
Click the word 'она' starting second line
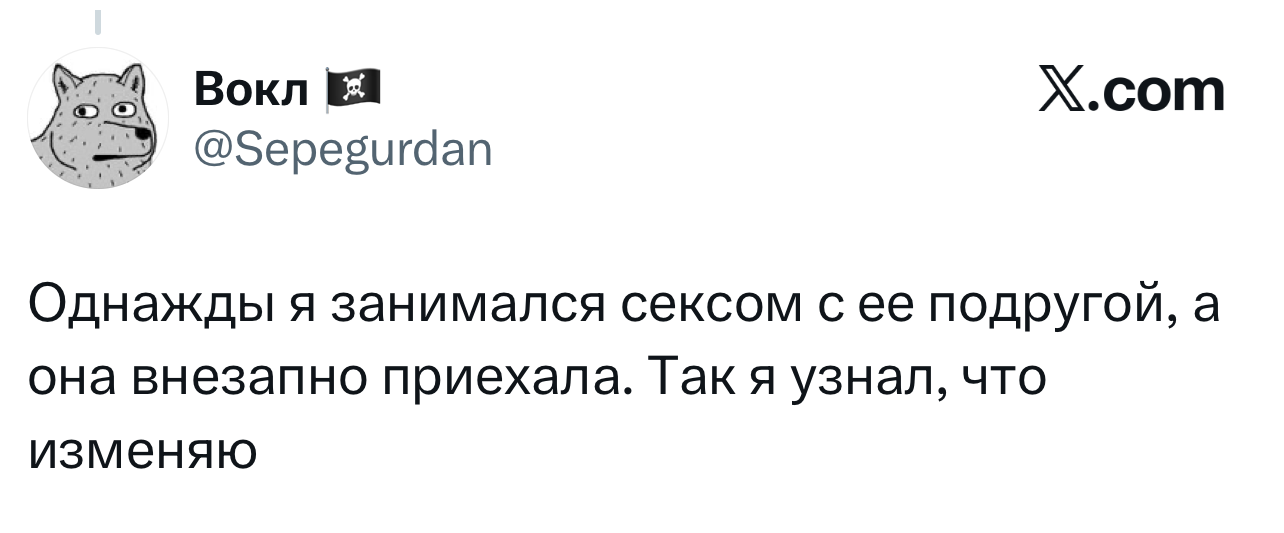pos(73,381)
